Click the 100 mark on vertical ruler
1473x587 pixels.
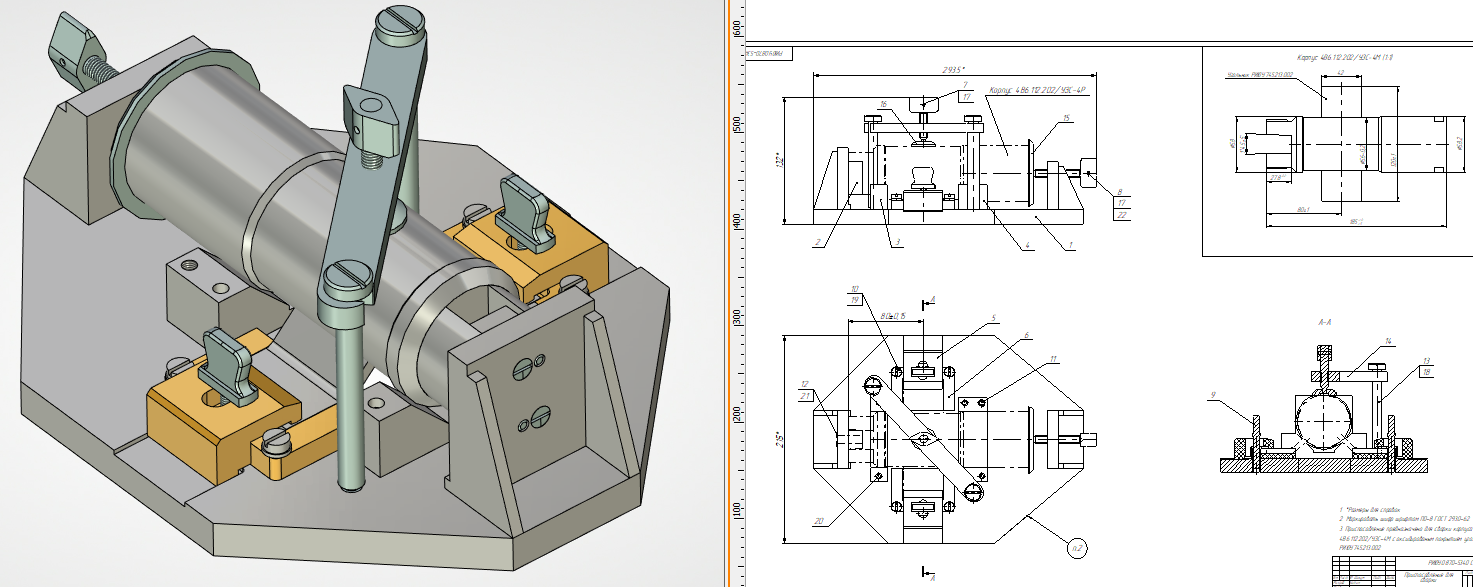click(x=738, y=511)
